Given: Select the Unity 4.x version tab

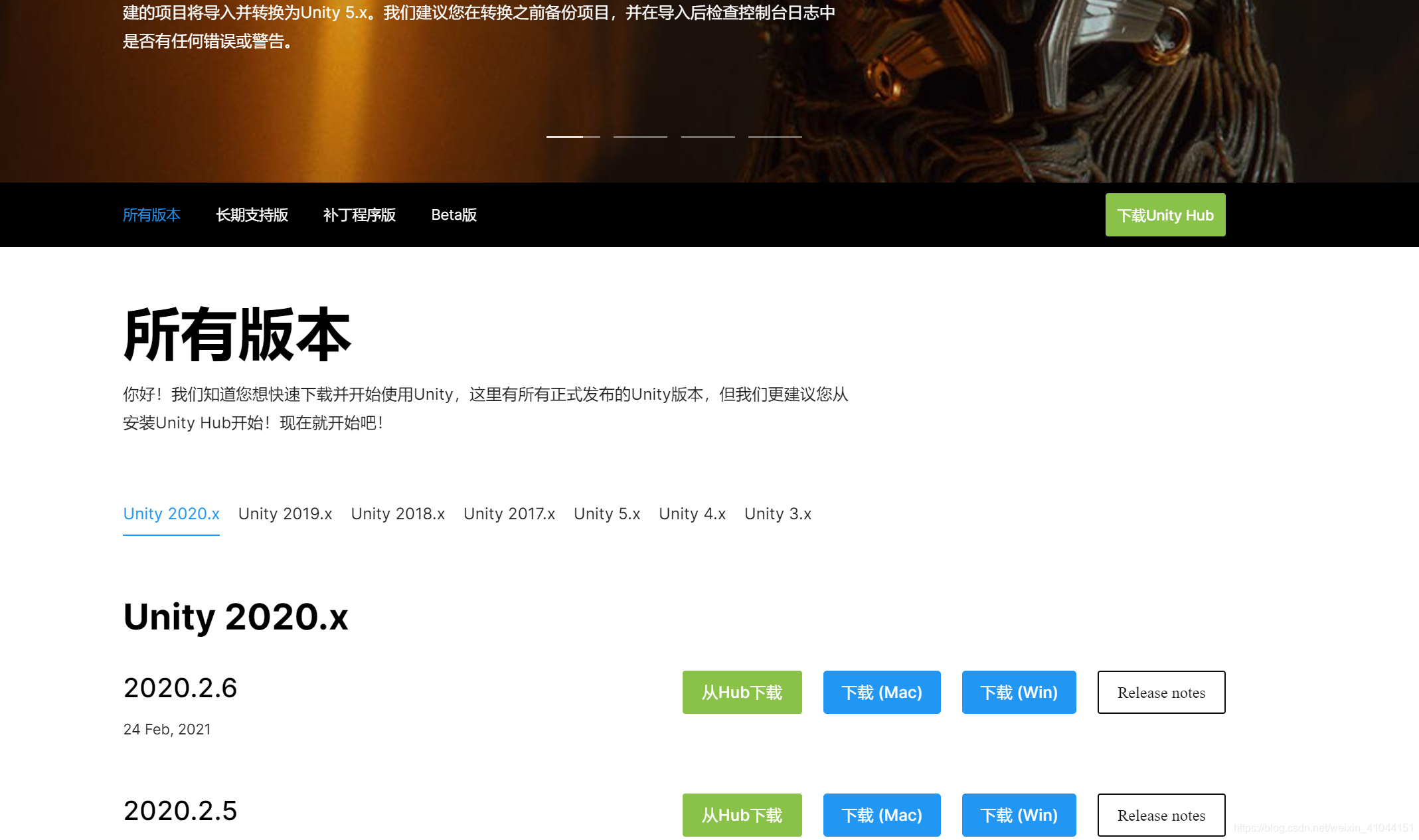Looking at the screenshot, I should click(x=692, y=514).
